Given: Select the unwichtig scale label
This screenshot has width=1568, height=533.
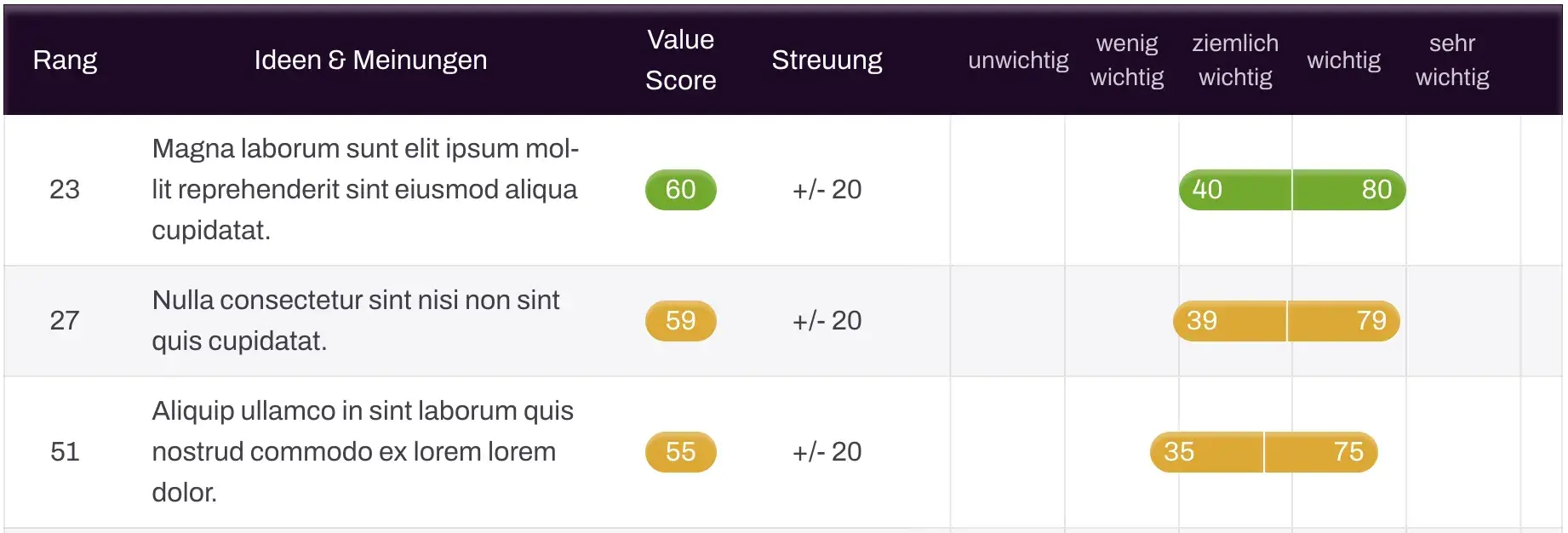Looking at the screenshot, I should coord(1018,60).
